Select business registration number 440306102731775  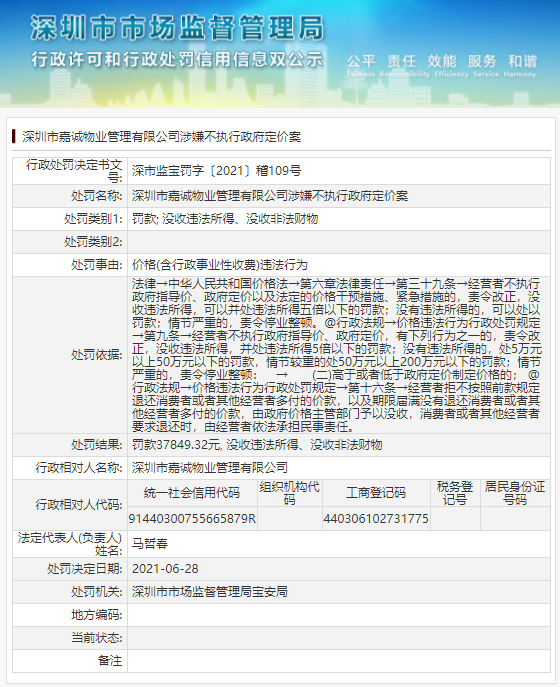376,519
